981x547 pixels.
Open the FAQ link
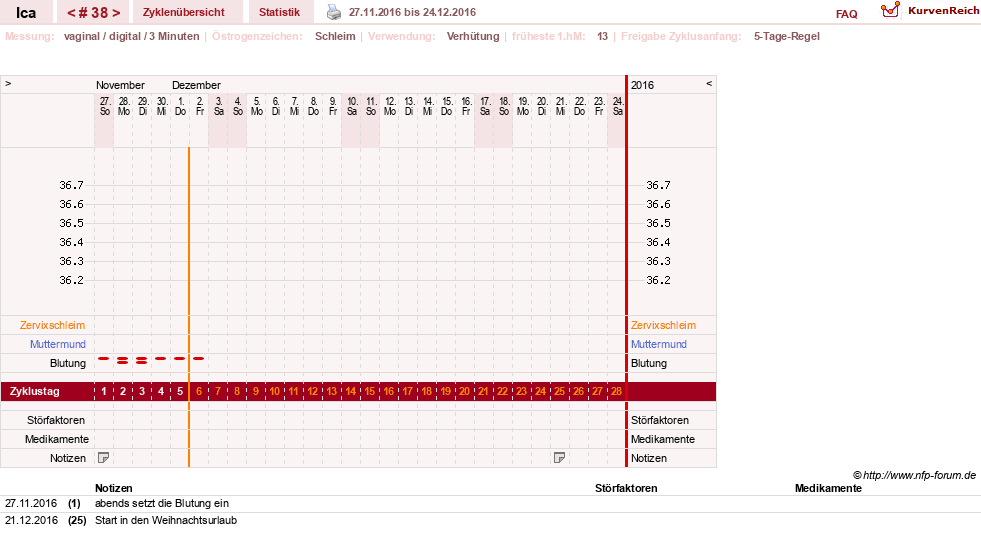click(x=846, y=14)
